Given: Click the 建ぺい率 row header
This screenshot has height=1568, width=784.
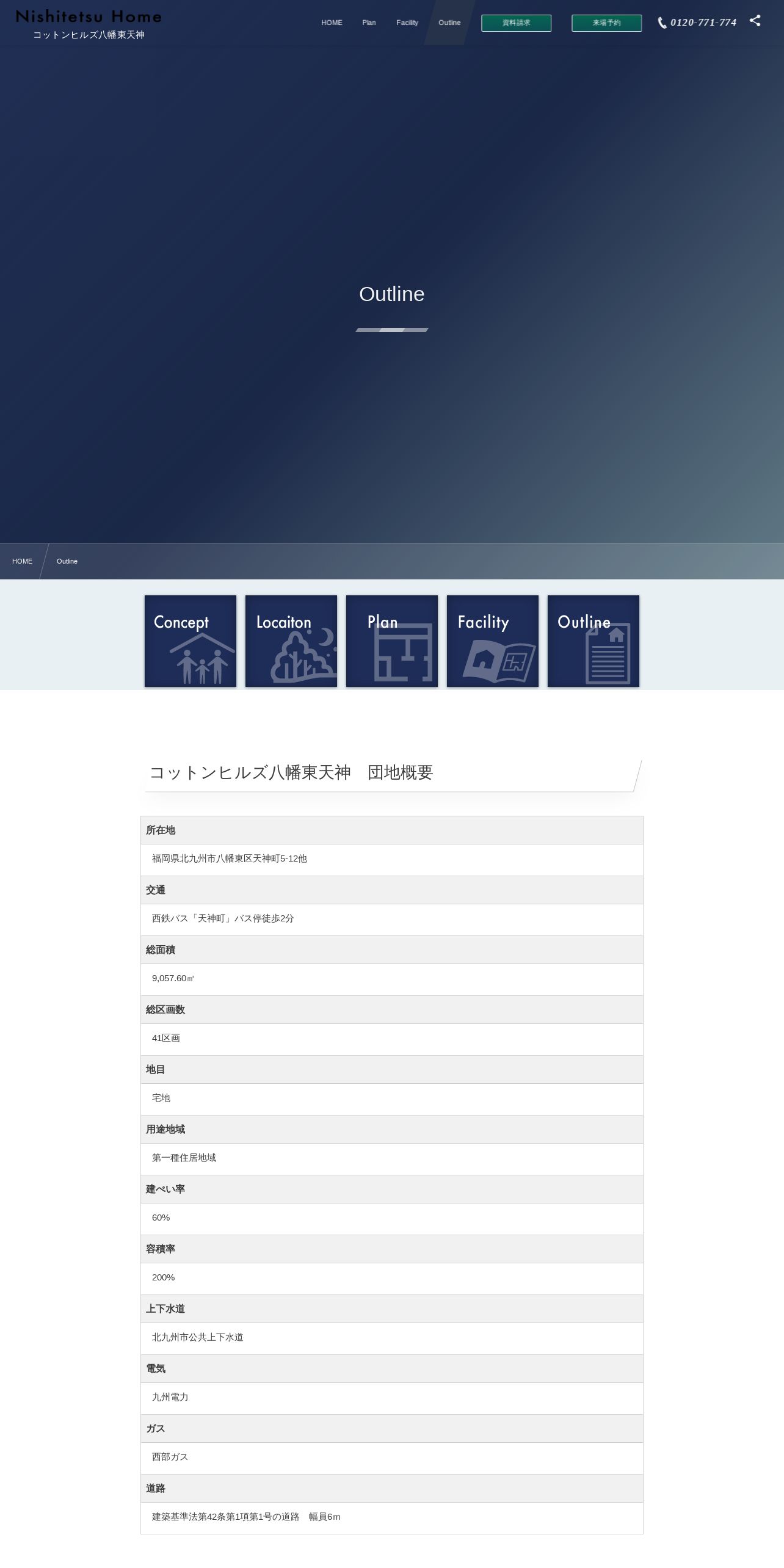Looking at the screenshot, I should tap(392, 1189).
